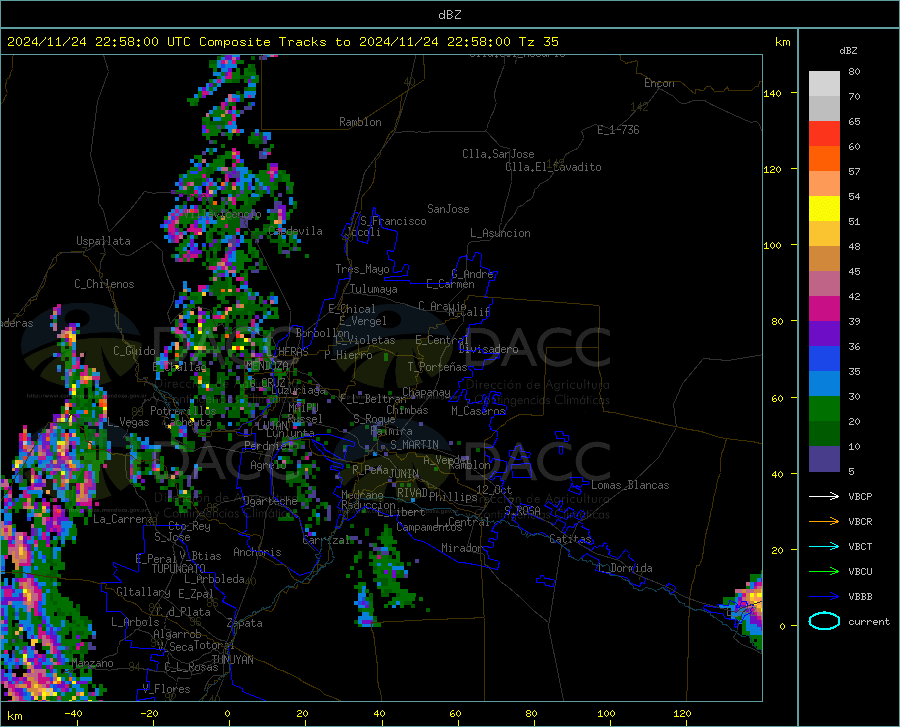This screenshot has width=900, height=727.
Task: Click the Potrerillos label
Action: 183,411
